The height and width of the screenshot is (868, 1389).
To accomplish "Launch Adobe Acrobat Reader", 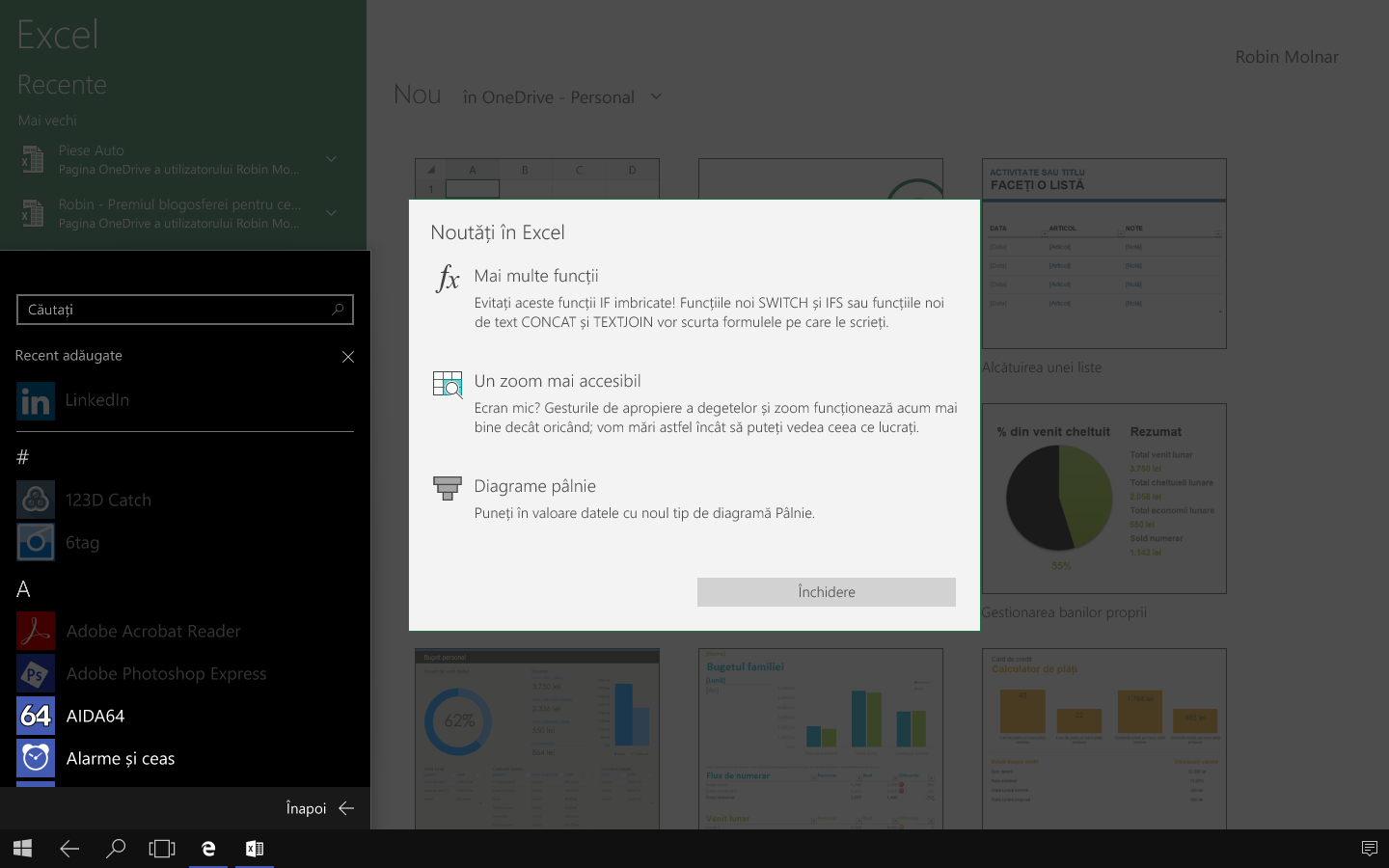I will [185, 631].
